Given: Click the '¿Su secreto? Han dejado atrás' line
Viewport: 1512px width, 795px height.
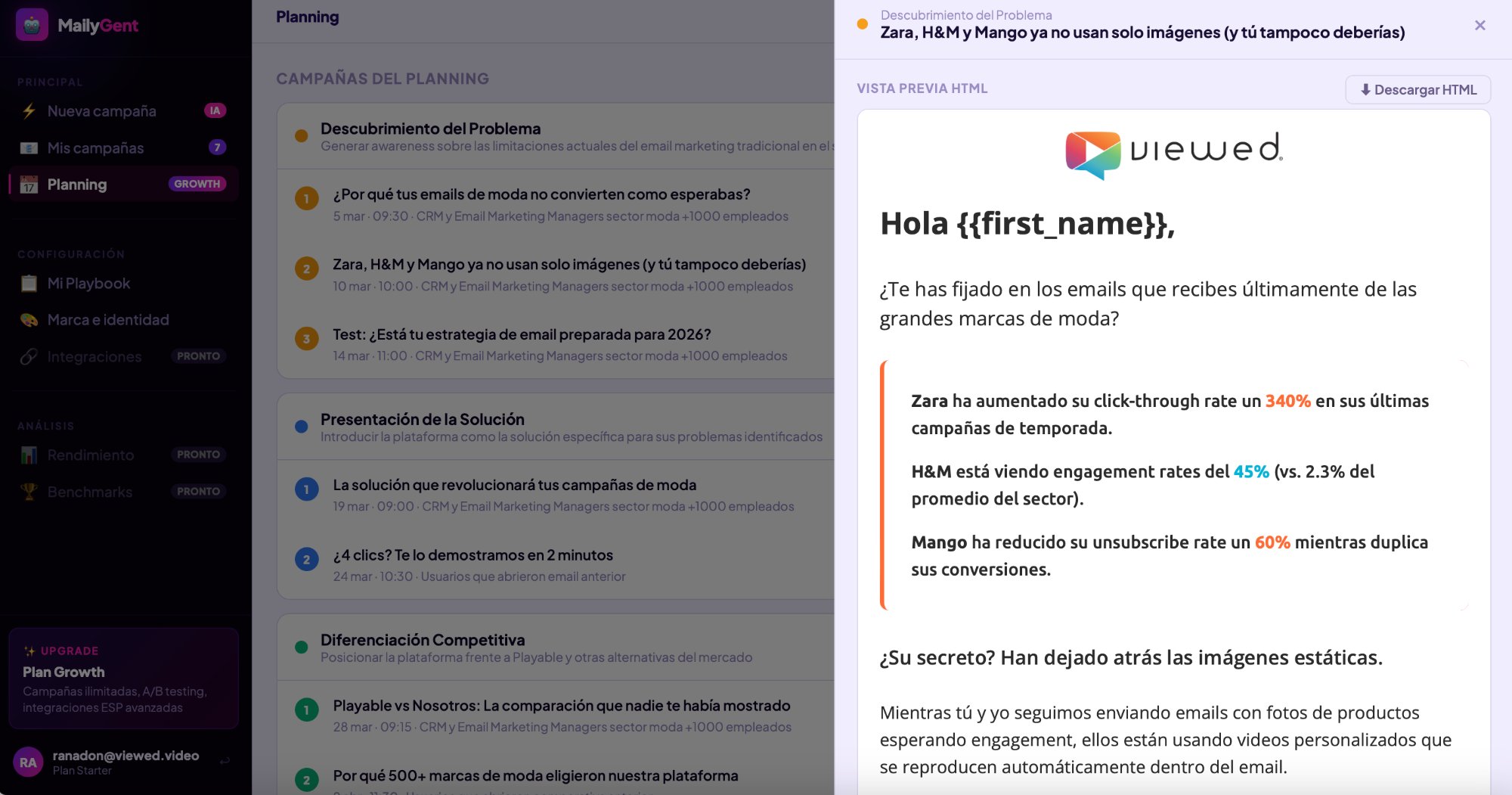Looking at the screenshot, I should (1131, 658).
